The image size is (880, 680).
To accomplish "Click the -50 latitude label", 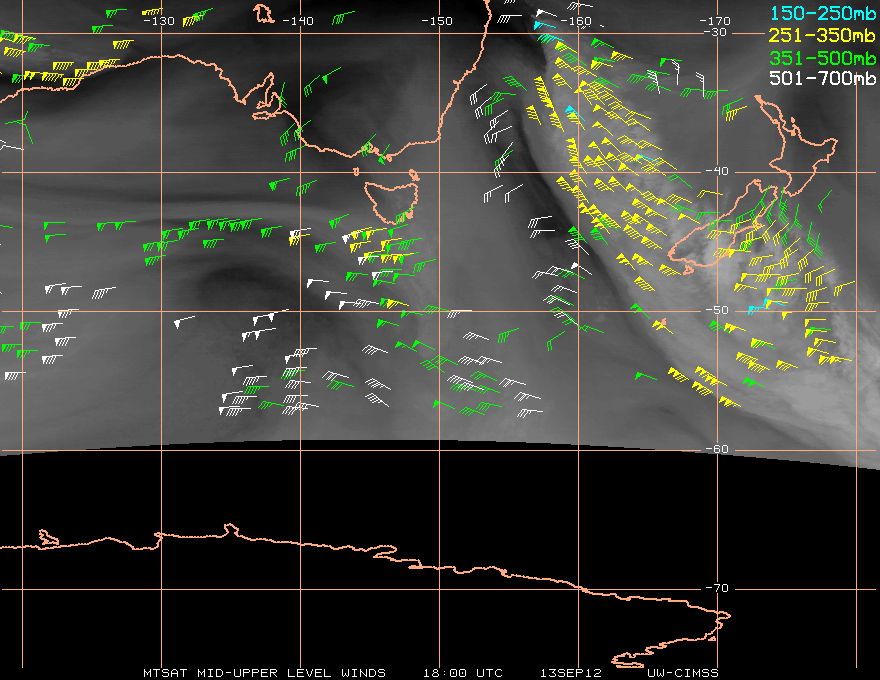I will point(717,310).
